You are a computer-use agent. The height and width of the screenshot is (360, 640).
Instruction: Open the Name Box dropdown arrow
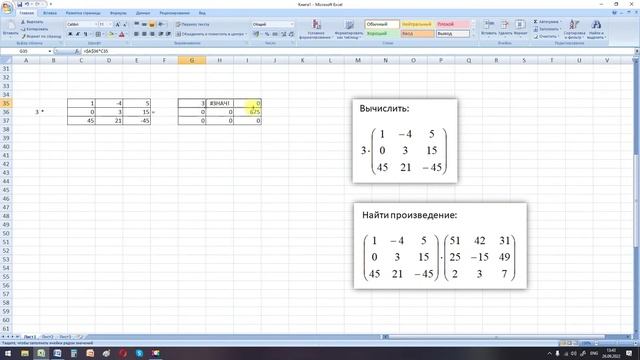click(x=50, y=51)
